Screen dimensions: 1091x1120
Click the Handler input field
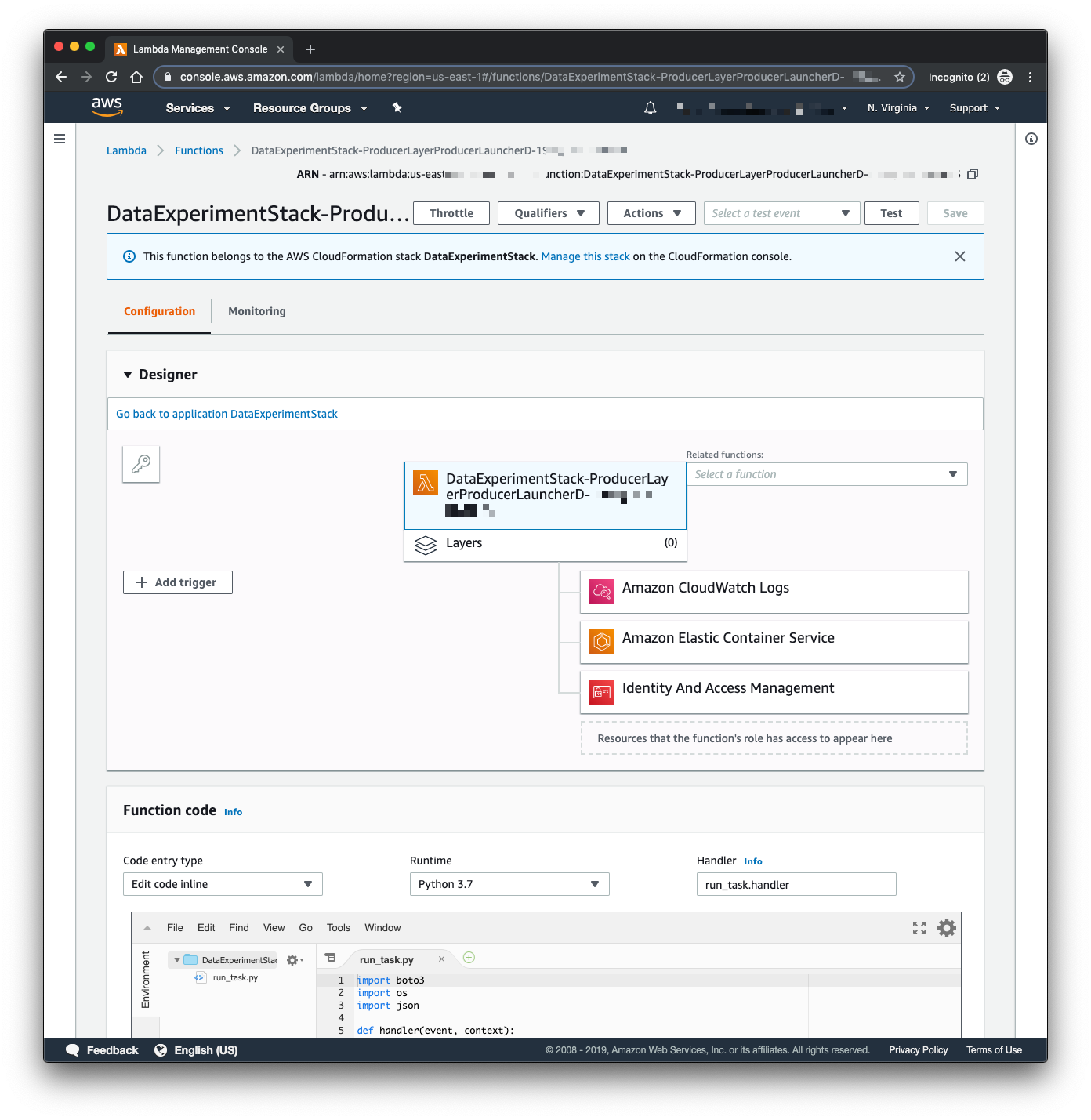pyautogui.click(x=796, y=884)
